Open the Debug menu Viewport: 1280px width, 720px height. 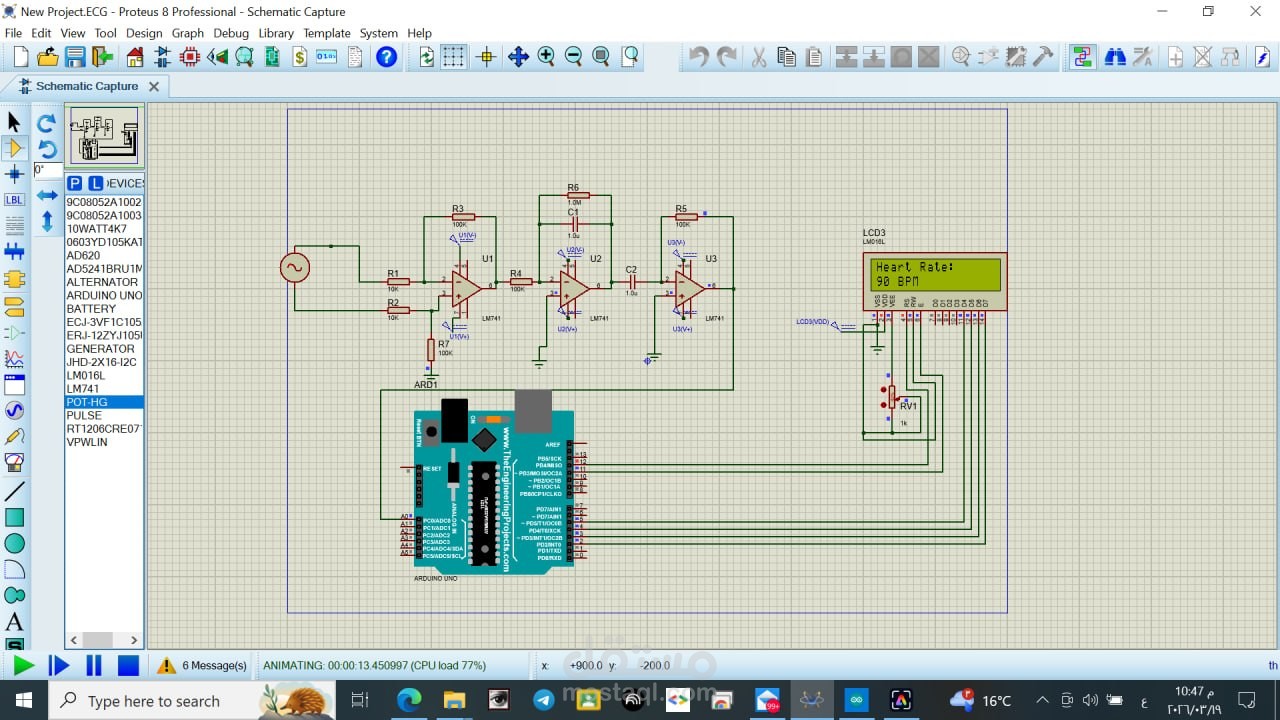click(231, 33)
